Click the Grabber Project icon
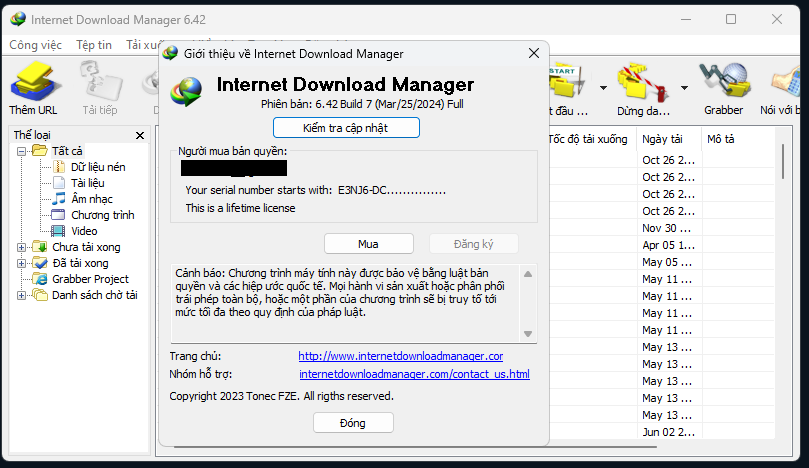This screenshot has width=809, height=468. point(40,279)
